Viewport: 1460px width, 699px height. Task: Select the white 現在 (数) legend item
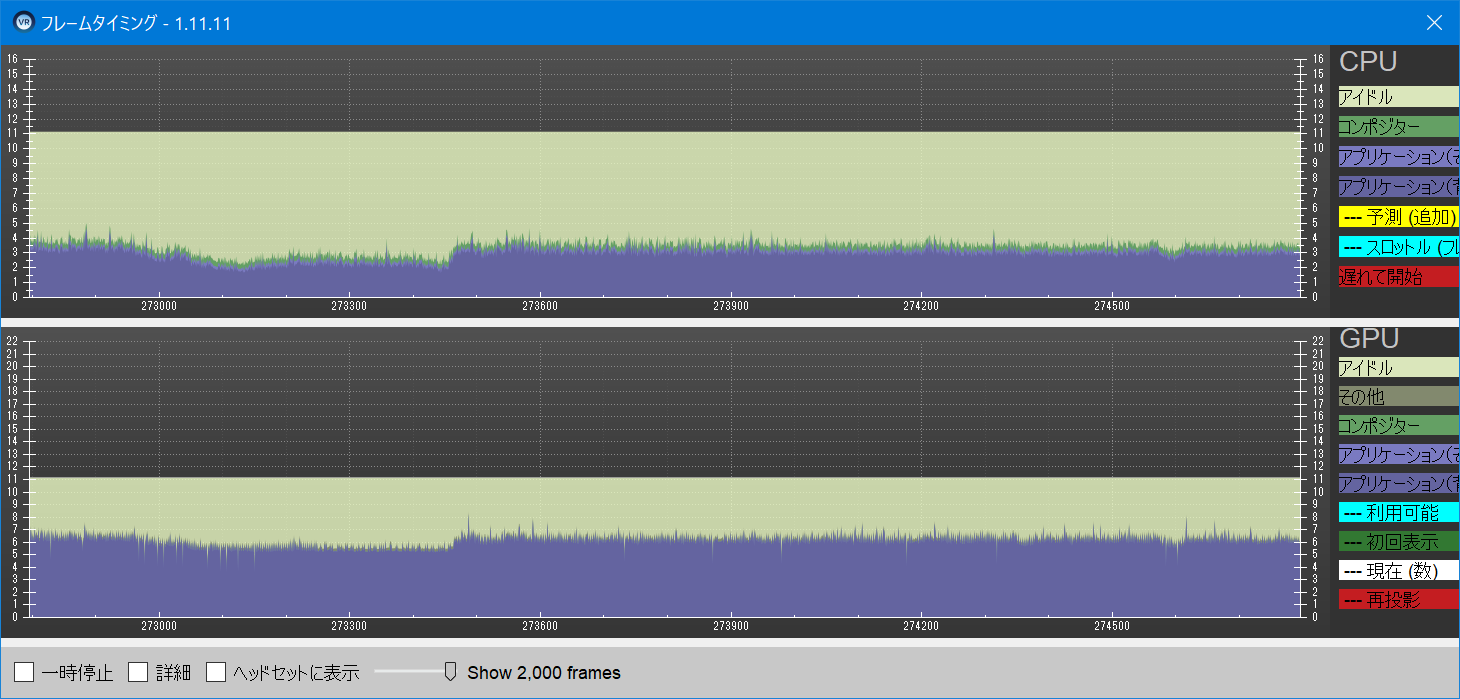click(1398, 571)
